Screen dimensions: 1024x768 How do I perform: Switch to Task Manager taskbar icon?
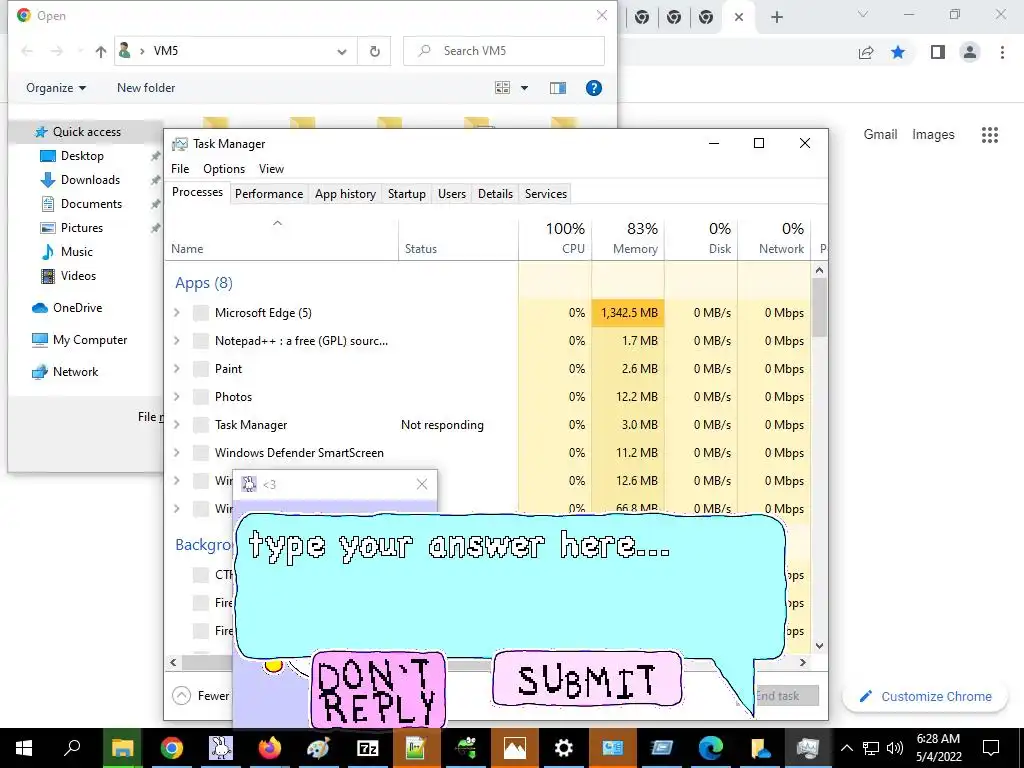808,748
